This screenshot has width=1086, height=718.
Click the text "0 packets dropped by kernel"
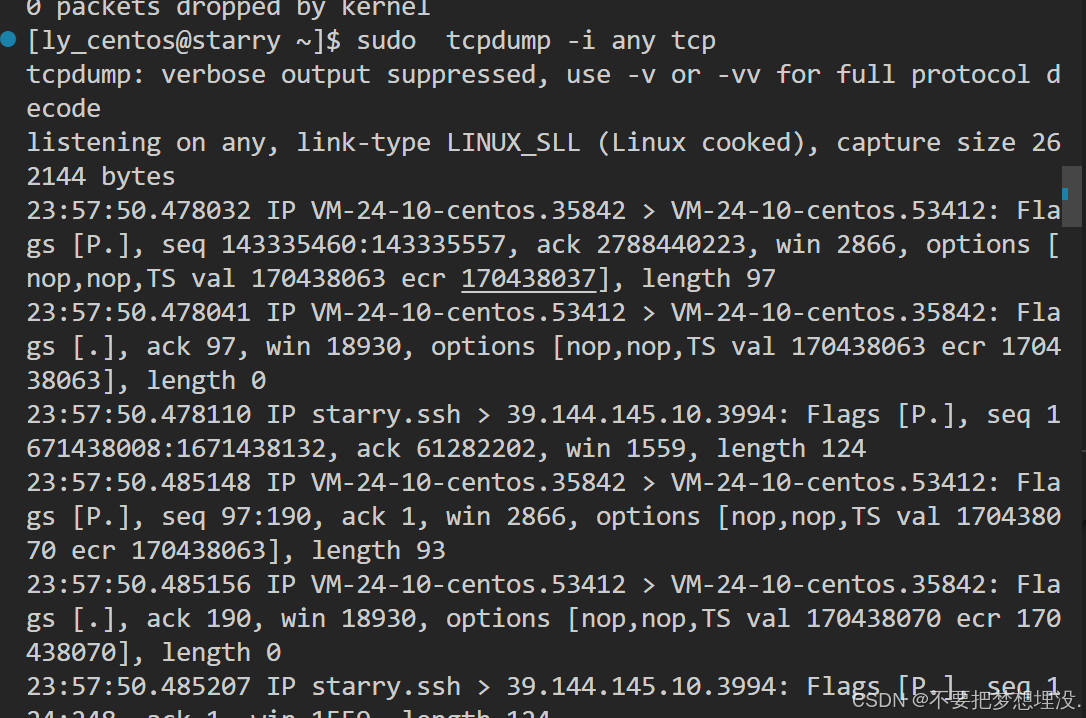[228, 9]
